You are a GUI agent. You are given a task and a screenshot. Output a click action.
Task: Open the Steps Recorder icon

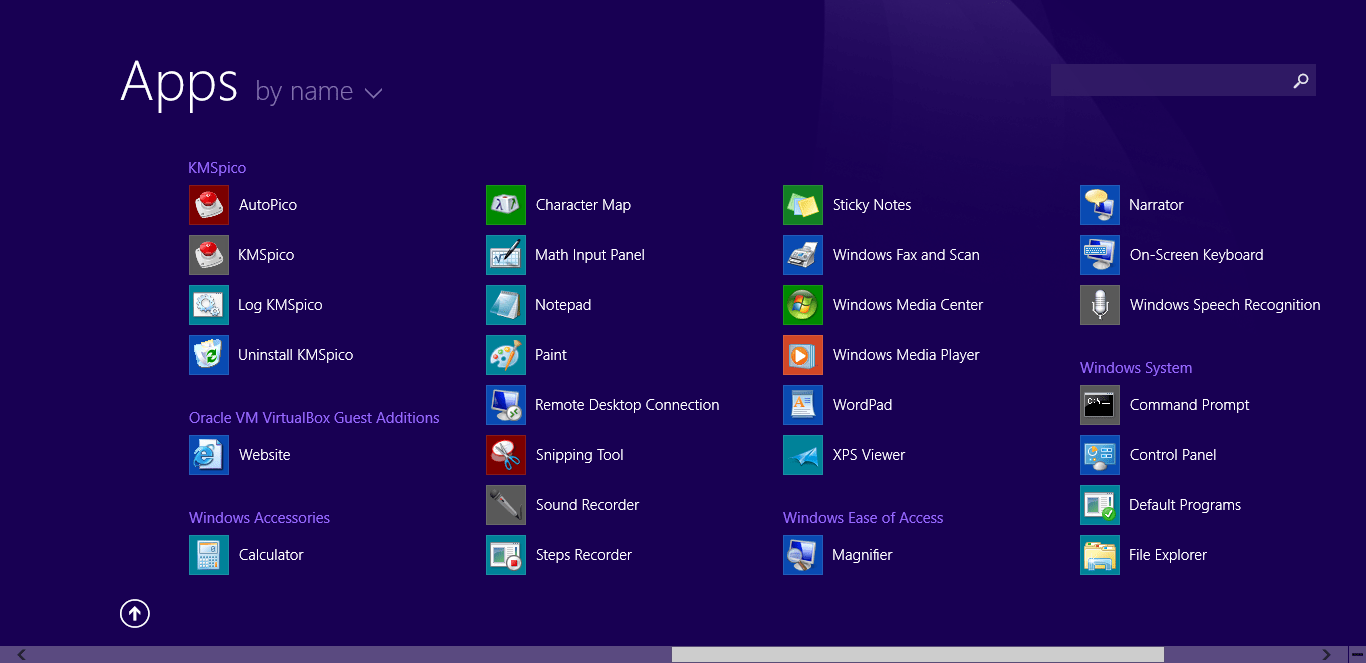506,555
